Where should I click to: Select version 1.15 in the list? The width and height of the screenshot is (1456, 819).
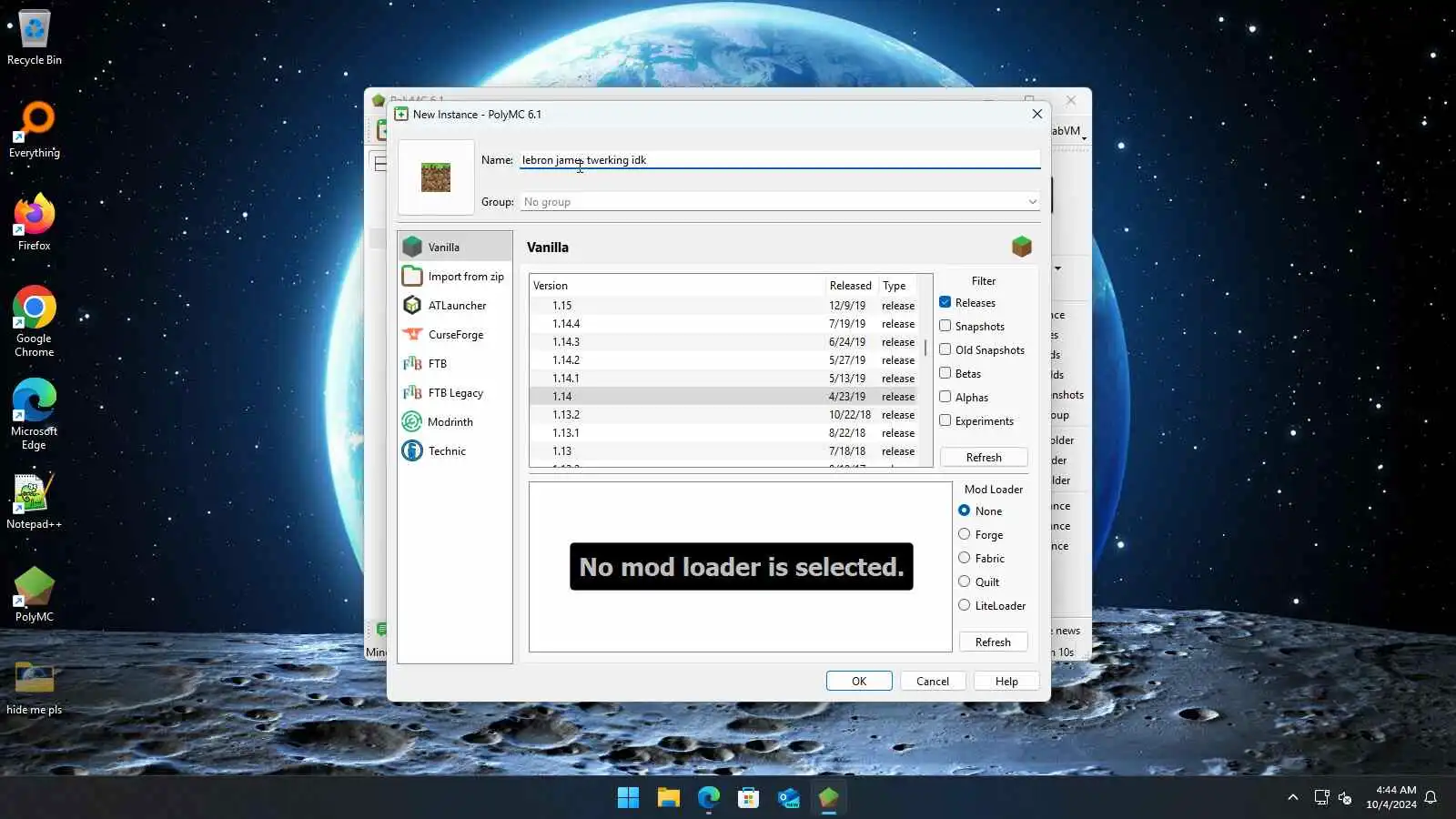point(724,306)
